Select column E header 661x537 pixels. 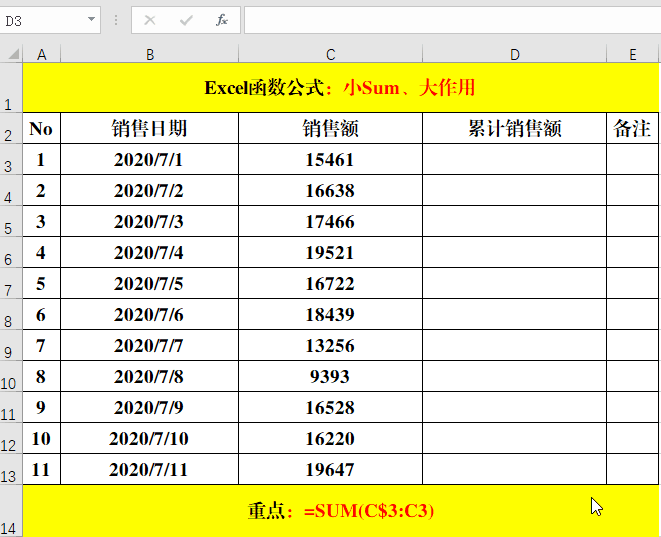click(x=632, y=54)
